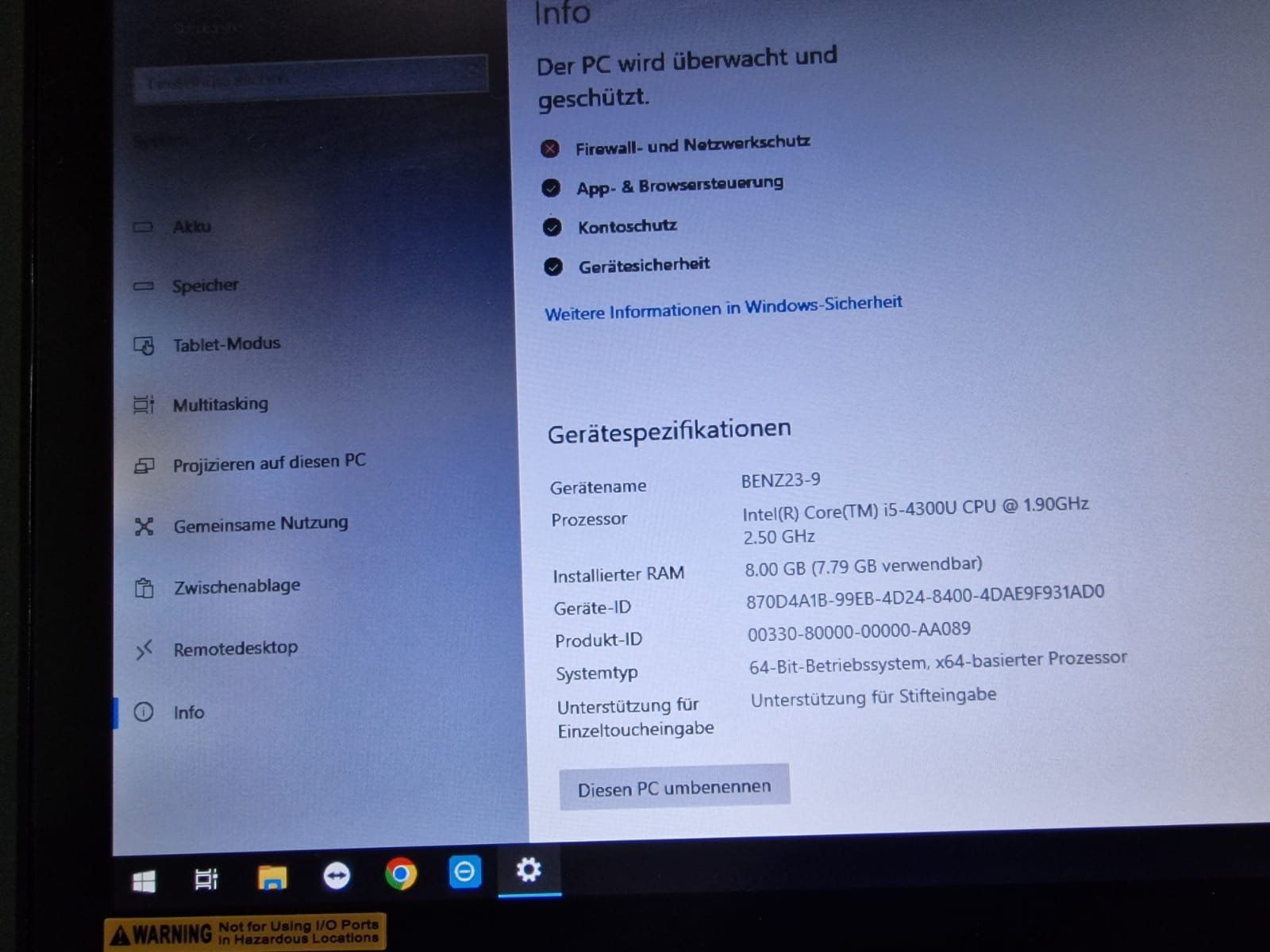The height and width of the screenshot is (952, 1270).
Task: Open Multitasking settings
Action: click(x=220, y=405)
